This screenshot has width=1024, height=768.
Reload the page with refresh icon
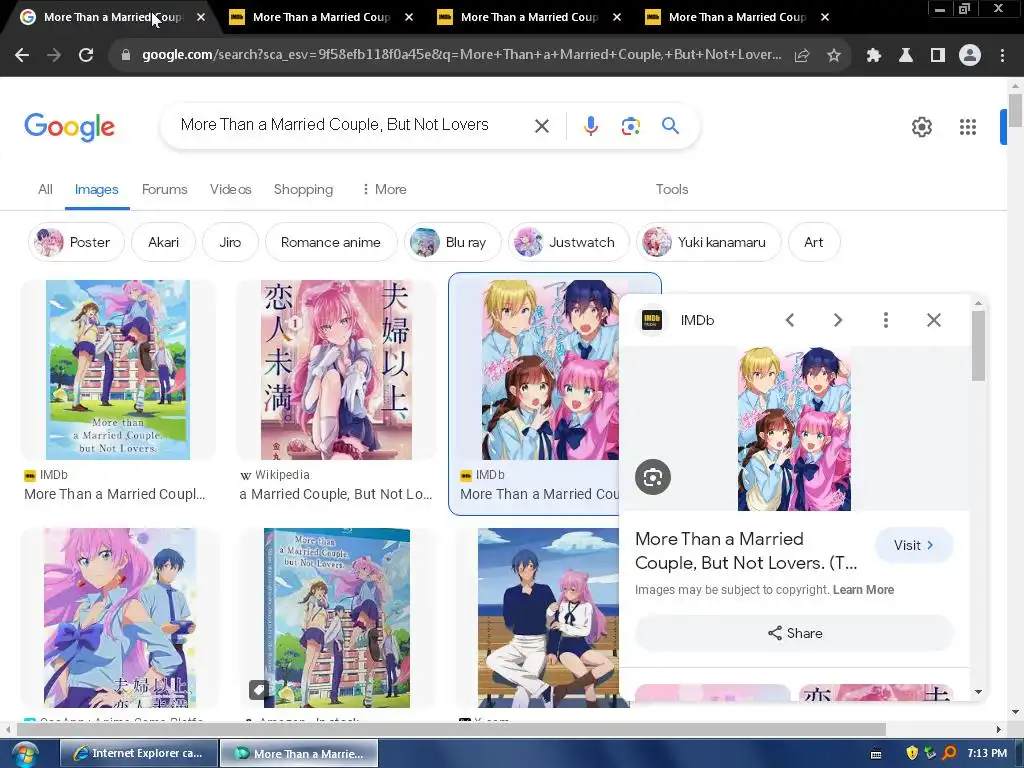click(x=86, y=56)
